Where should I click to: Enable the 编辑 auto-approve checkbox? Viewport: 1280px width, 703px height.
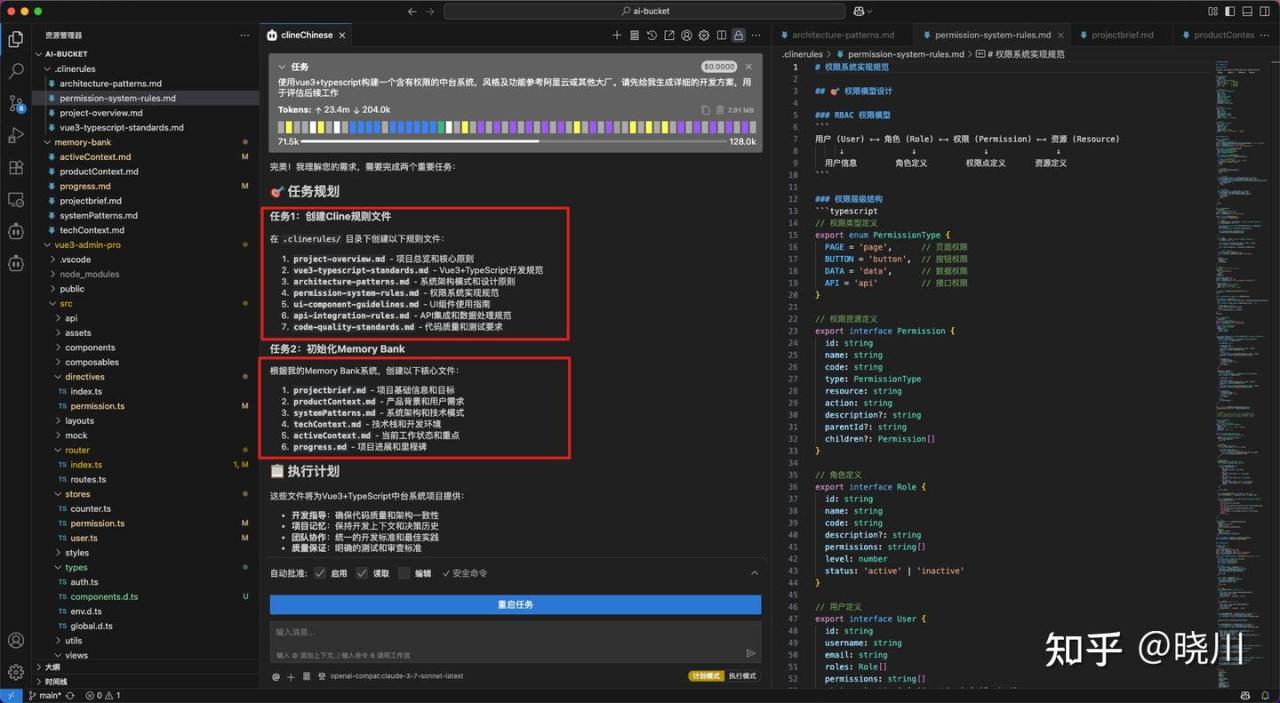click(x=404, y=573)
